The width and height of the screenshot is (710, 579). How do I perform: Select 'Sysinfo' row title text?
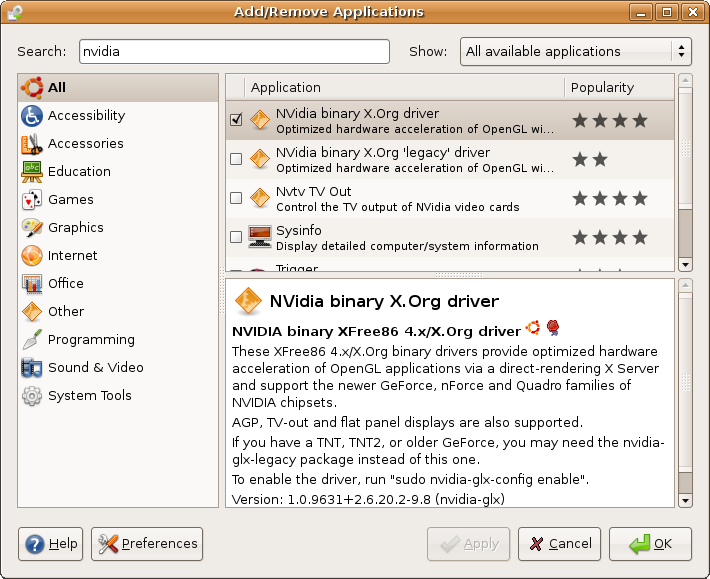[298, 230]
